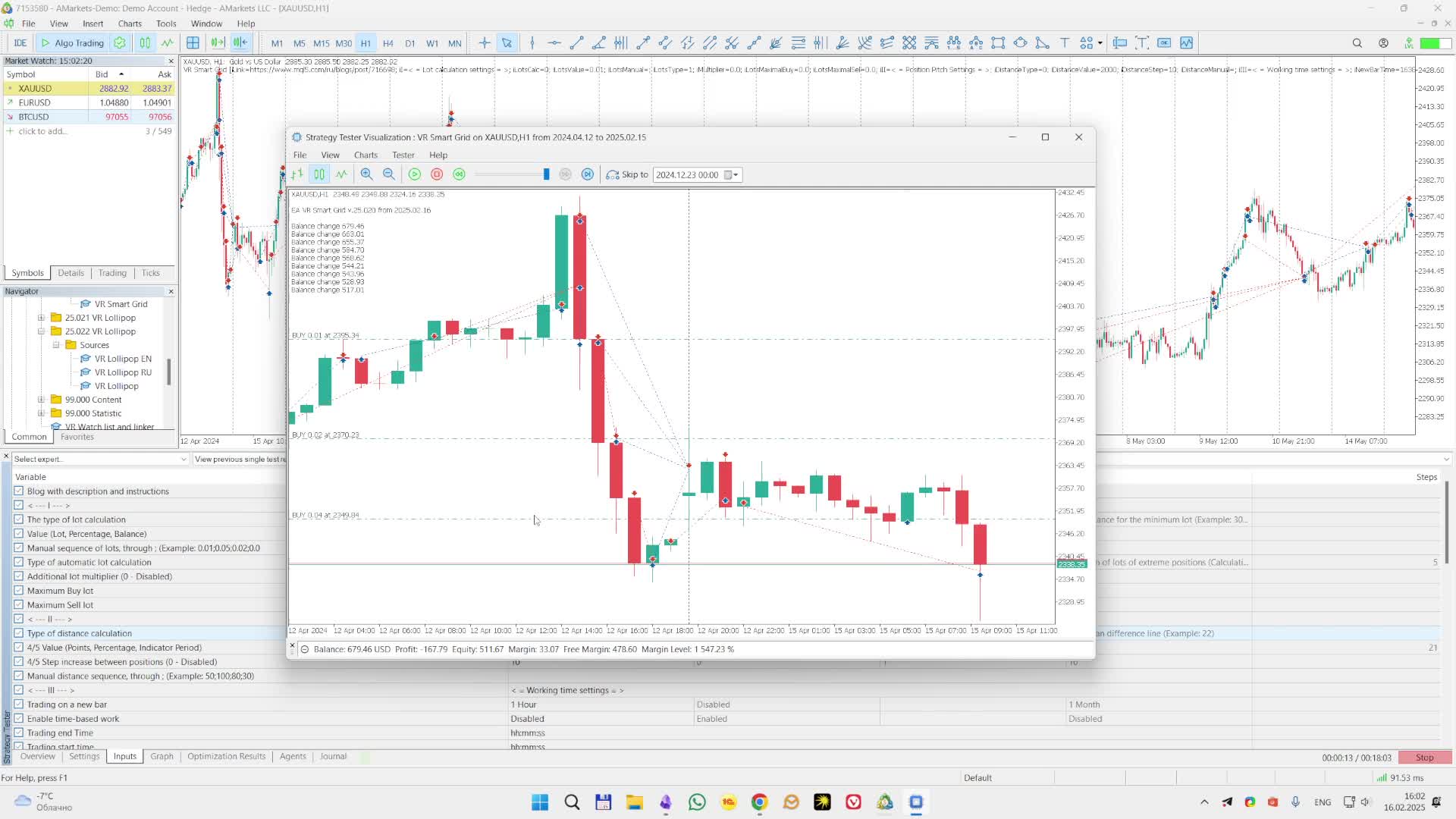Toggle checkbox for Trading end Time
Screen dimensions: 1456x819
point(19,733)
